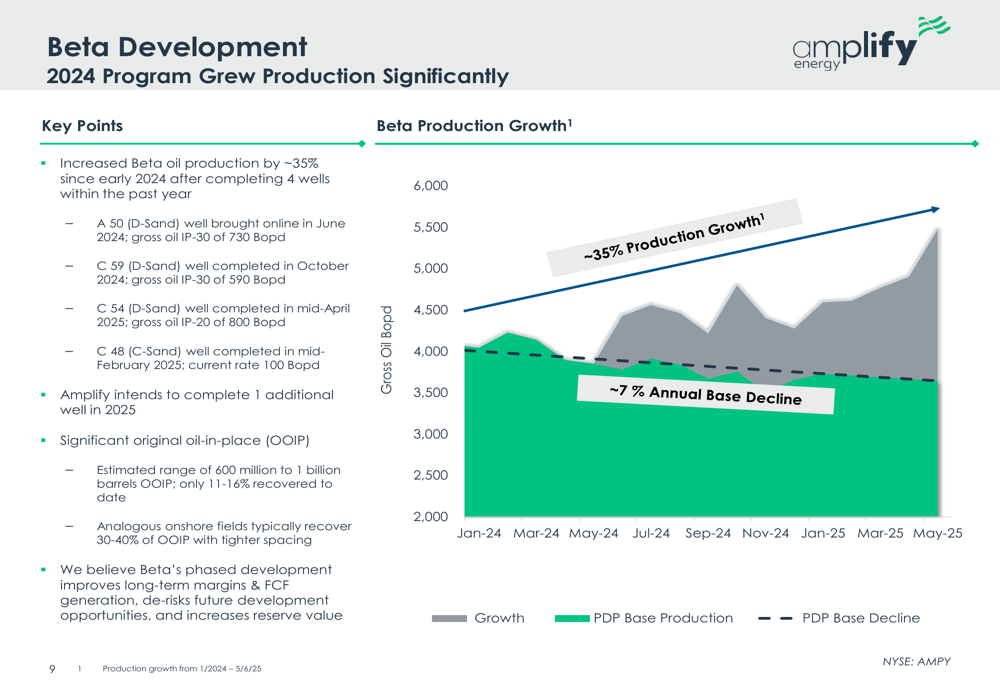
Task: Click 'Analogous onshore fields typically recover' sub-bullet
Action: (x=224, y=533)
